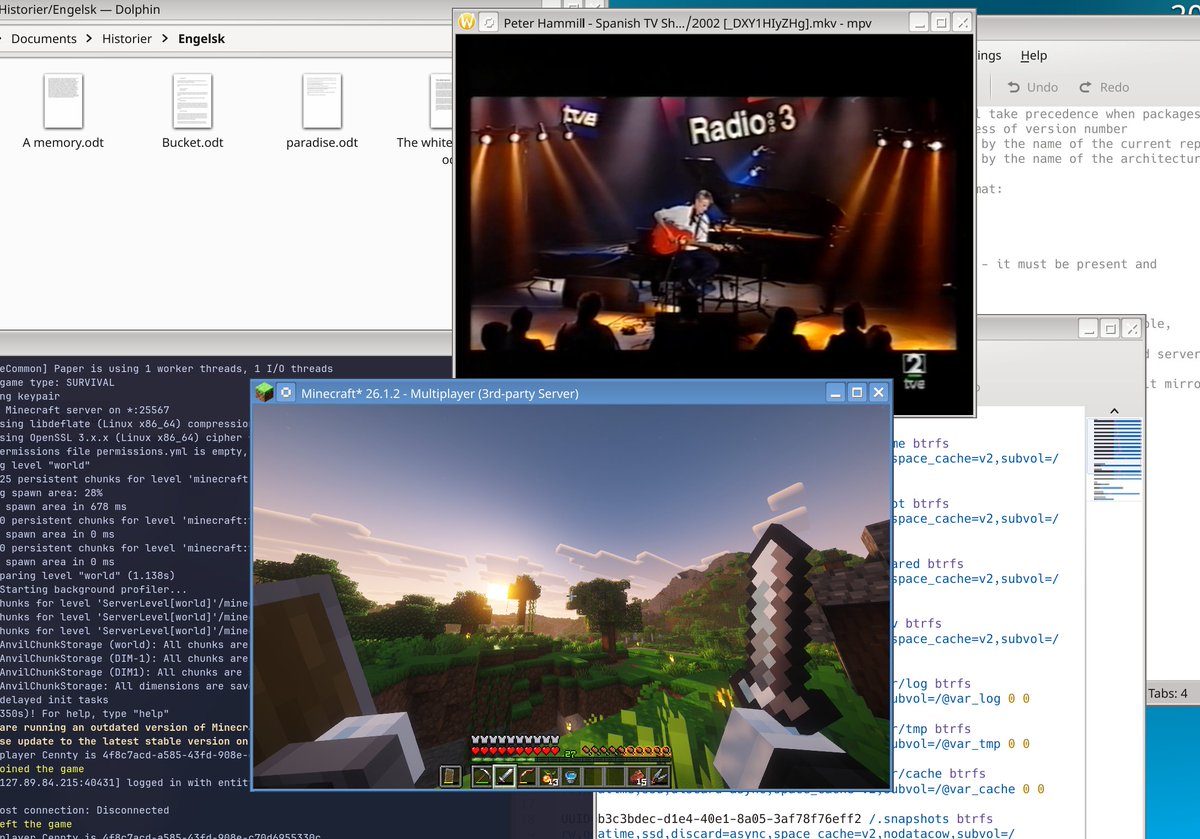Open paradise.odt document in Dolphin
The height and width of the screenshot is (839, 1200).
322,110
